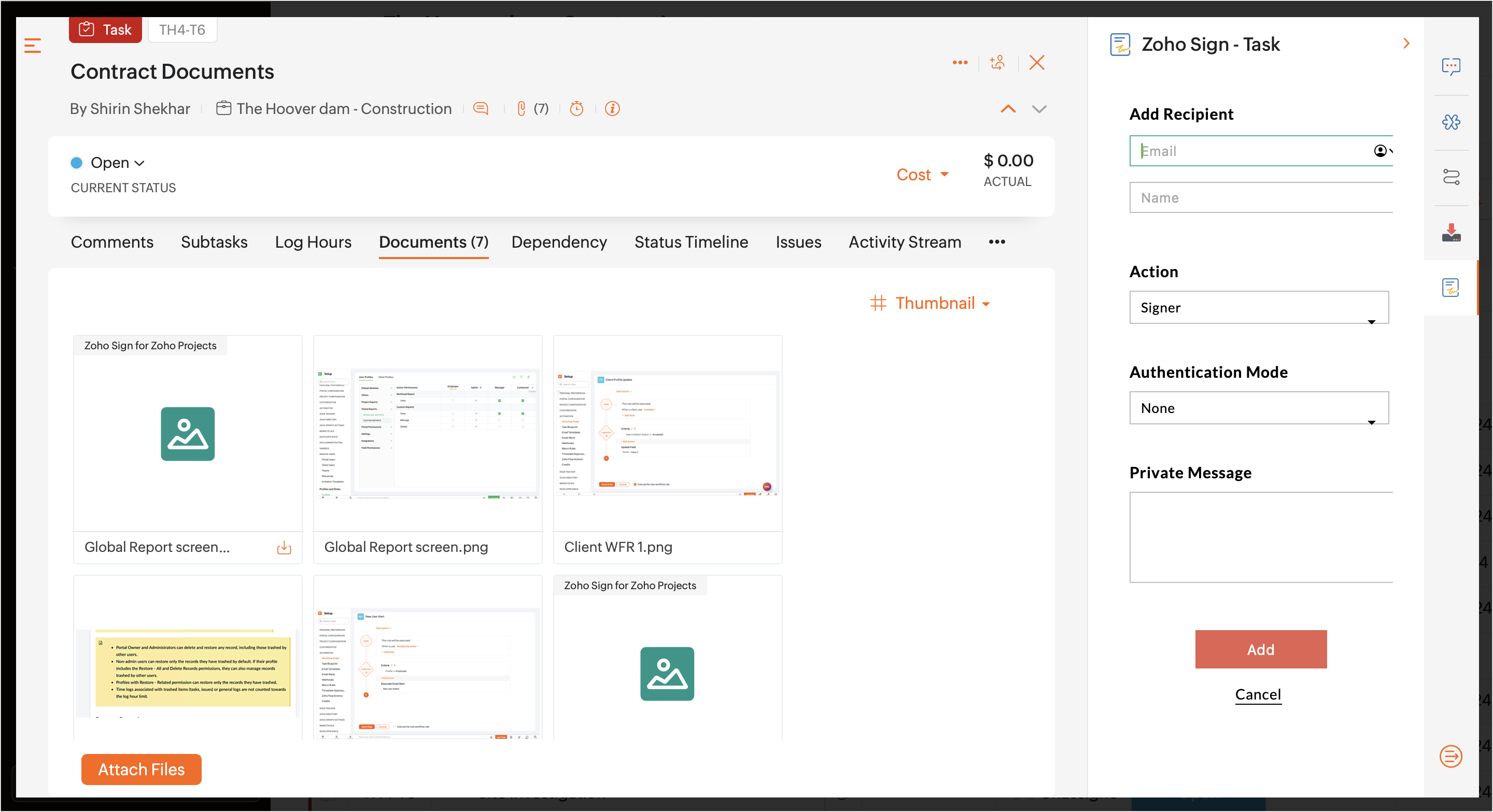
Task: Click the Cancel link
Action: (x=1258, y=694)
